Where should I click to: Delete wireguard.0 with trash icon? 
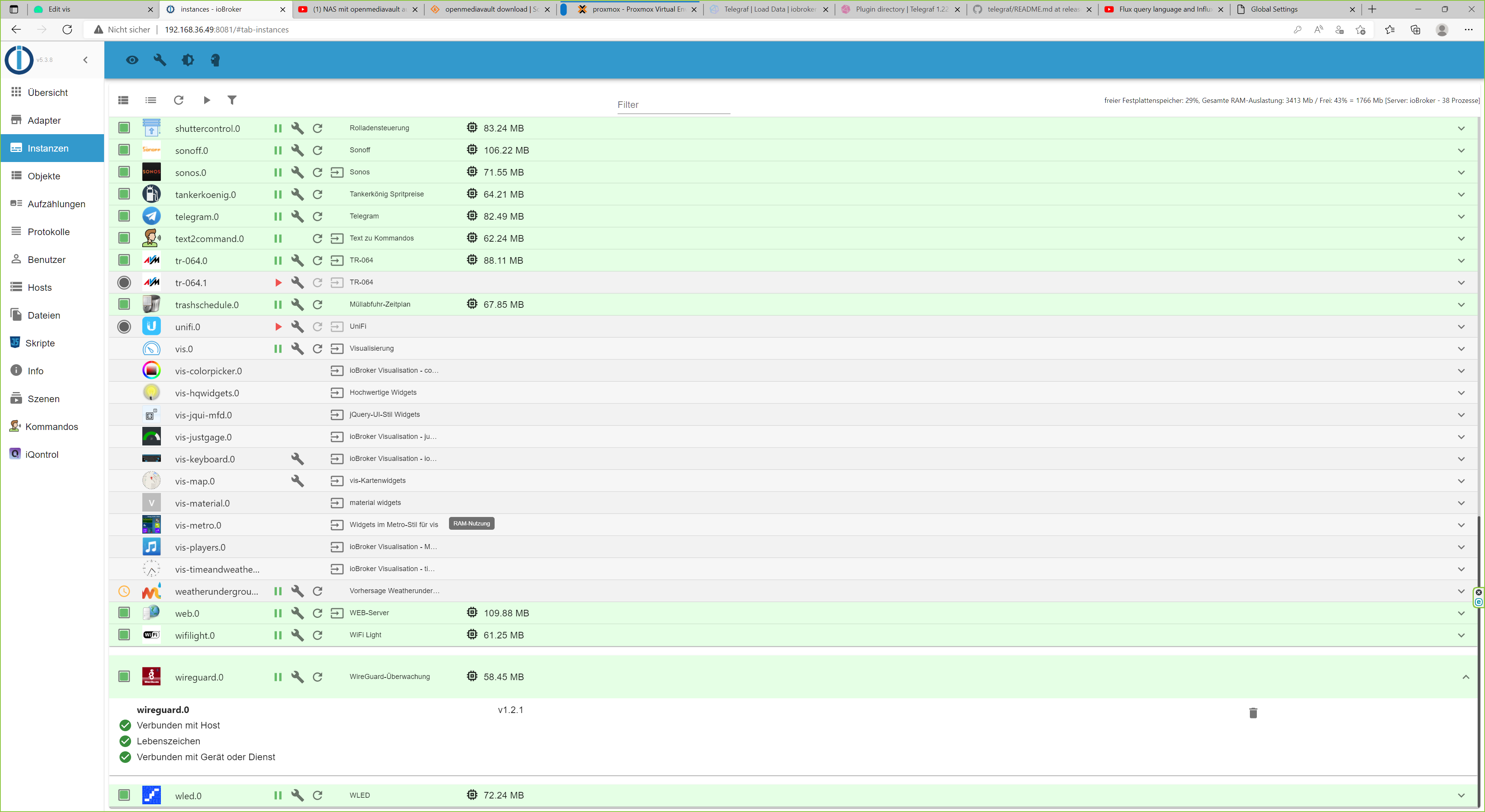click(1253, 713)
